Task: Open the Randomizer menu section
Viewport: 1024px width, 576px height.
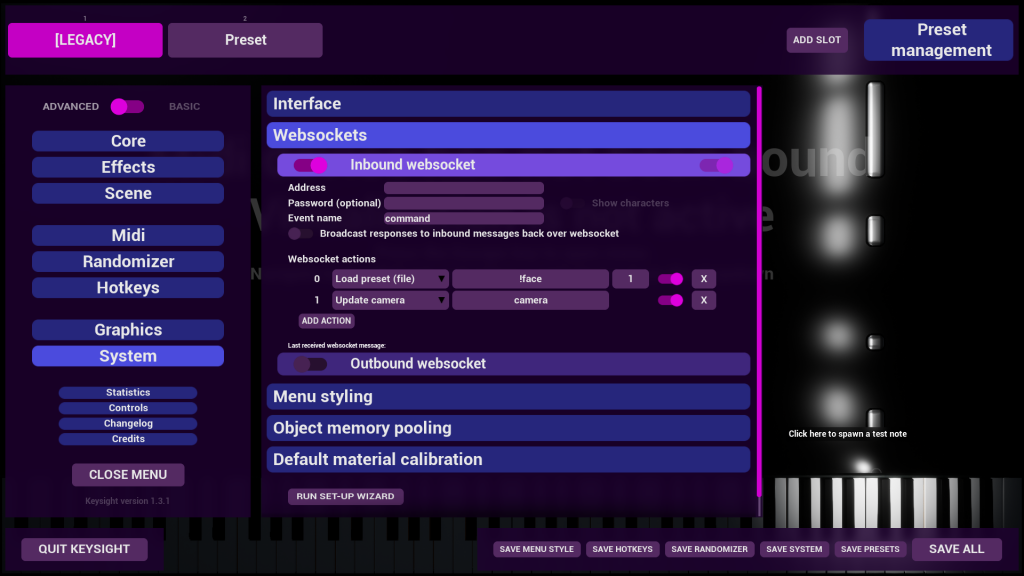Action: point(128,262)
